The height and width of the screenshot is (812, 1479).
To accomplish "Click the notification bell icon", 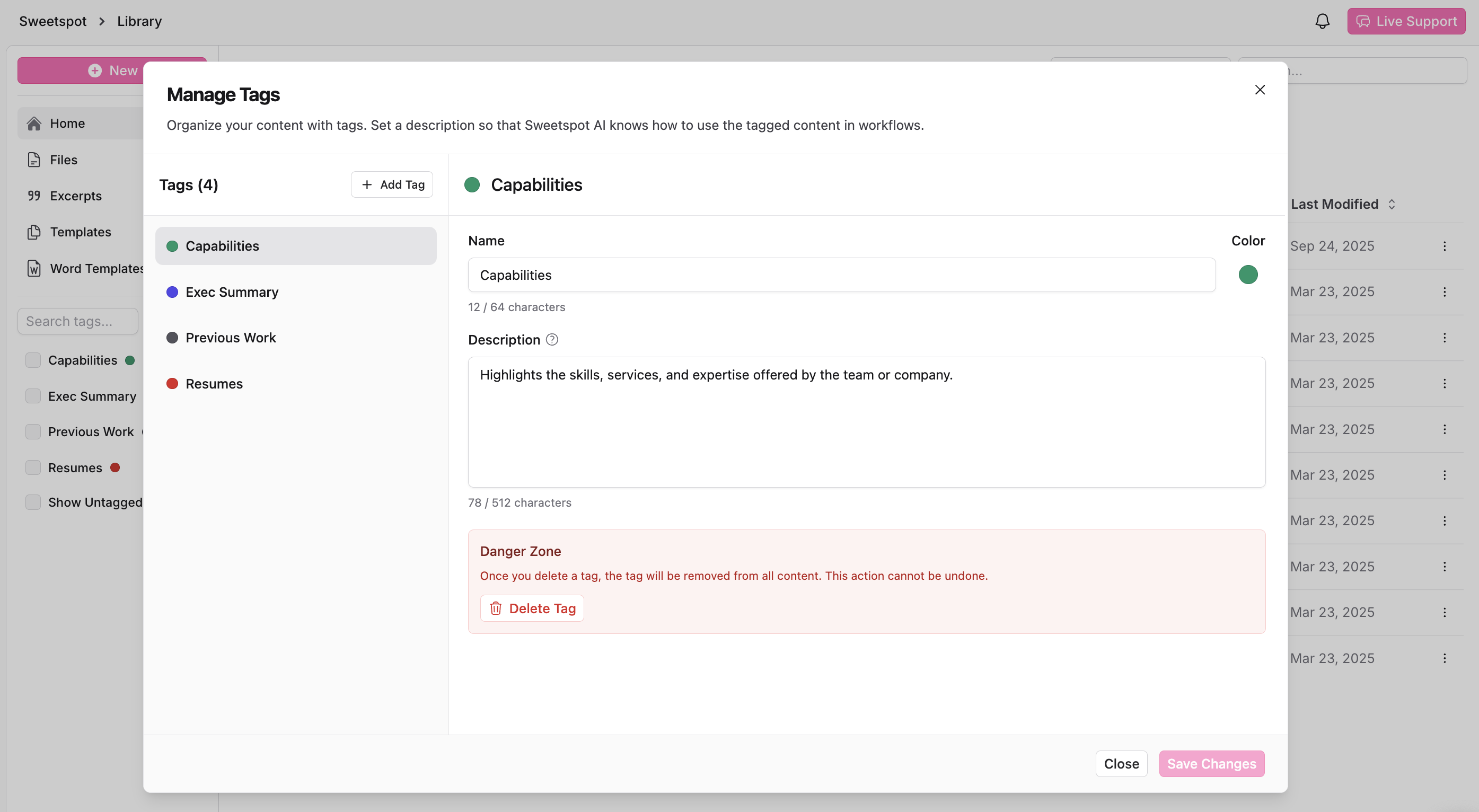I will point(1322,21).
